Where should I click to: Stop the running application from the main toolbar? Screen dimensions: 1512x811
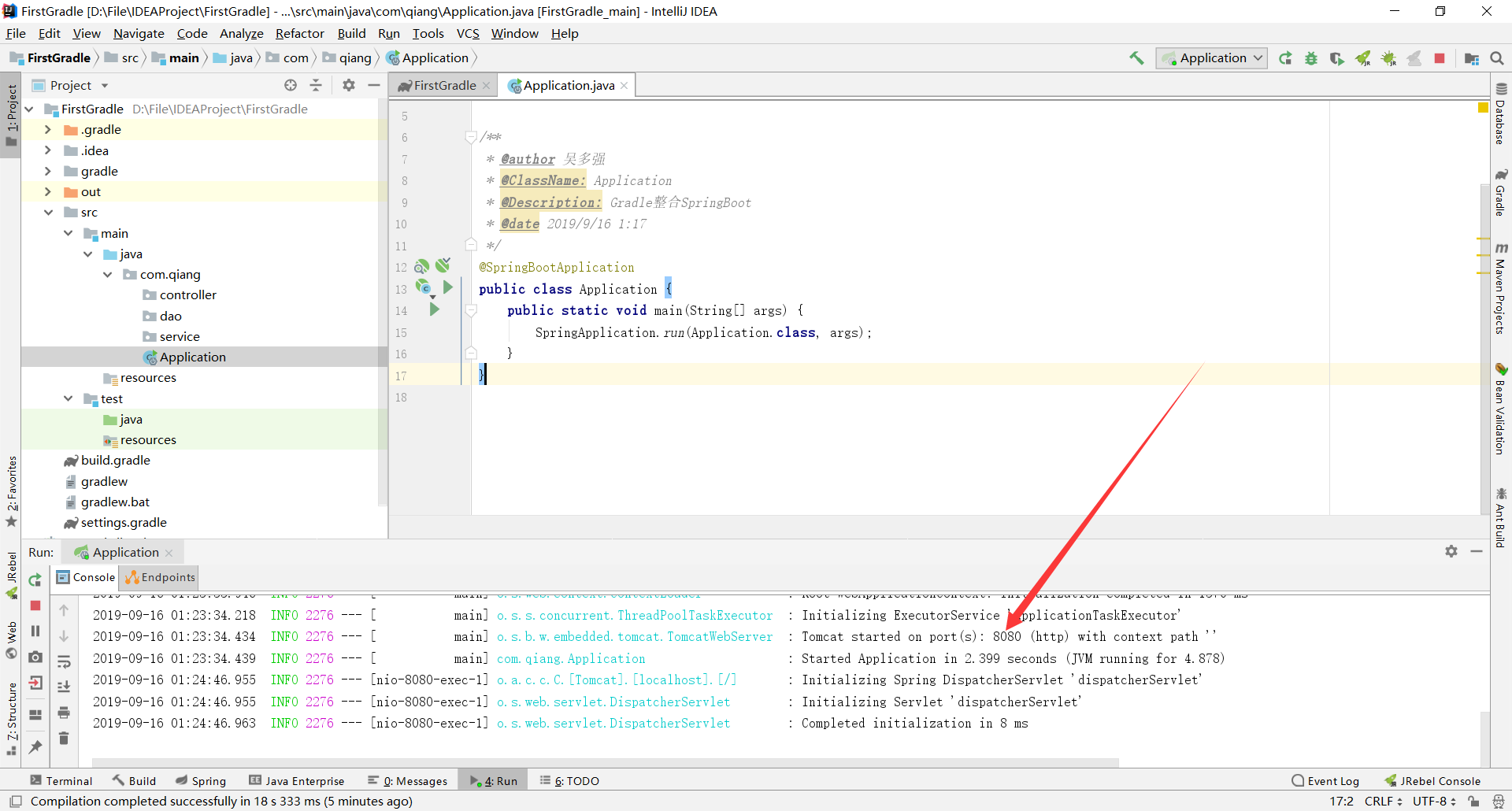coord(1440,57)
